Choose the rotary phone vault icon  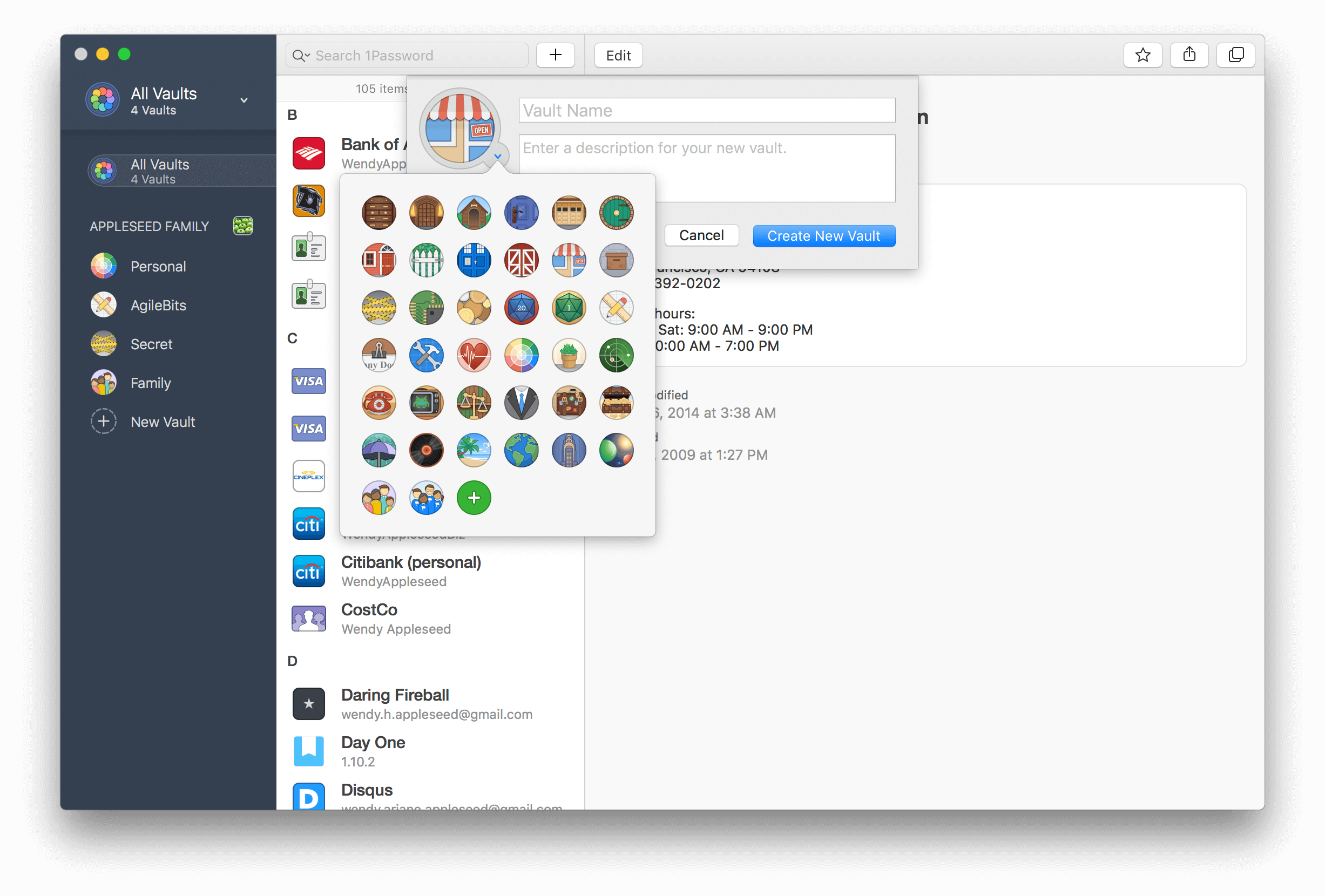tap(378, 403)
